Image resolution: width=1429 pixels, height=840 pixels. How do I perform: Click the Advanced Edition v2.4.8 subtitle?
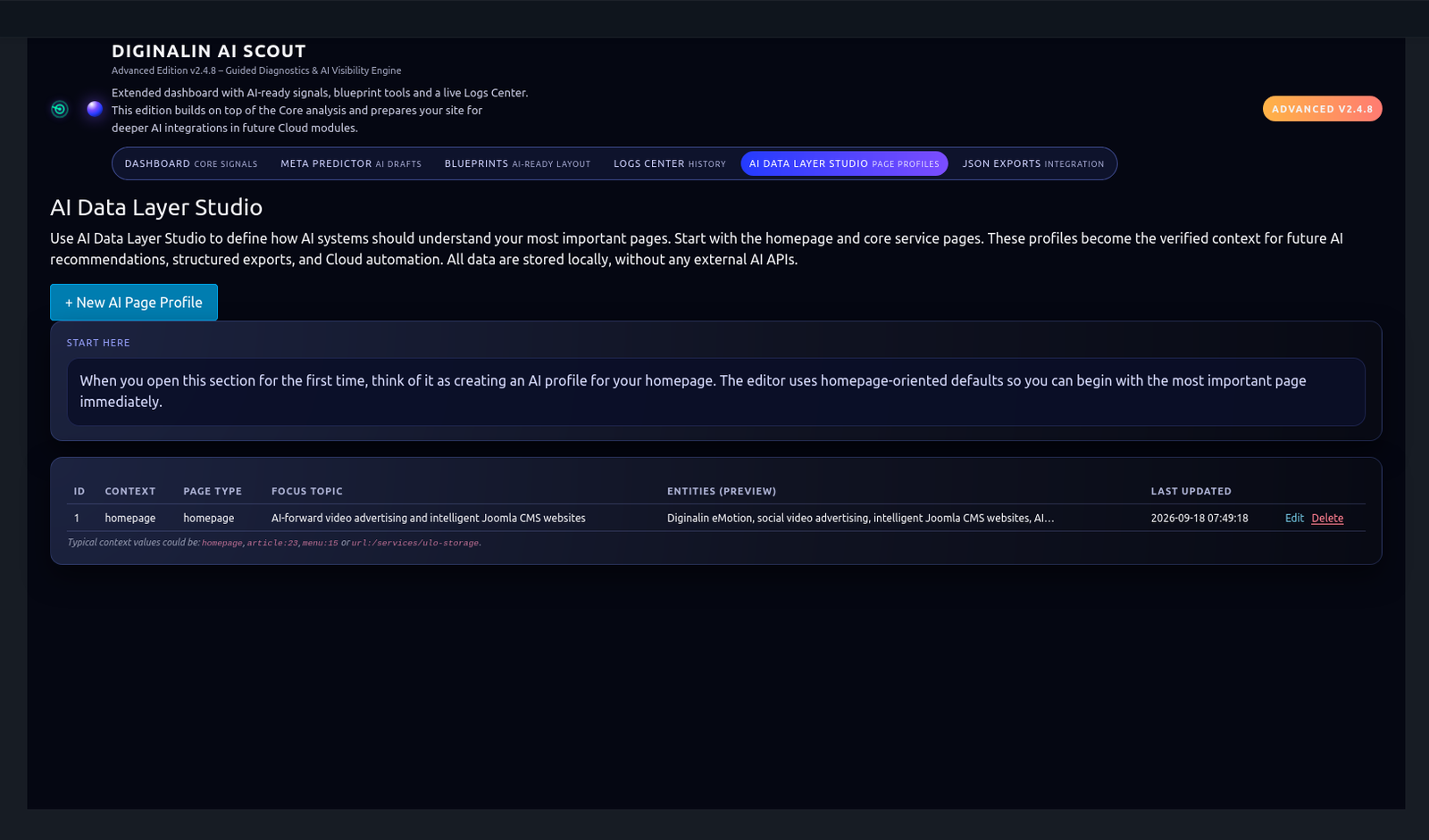coord(256,71)
